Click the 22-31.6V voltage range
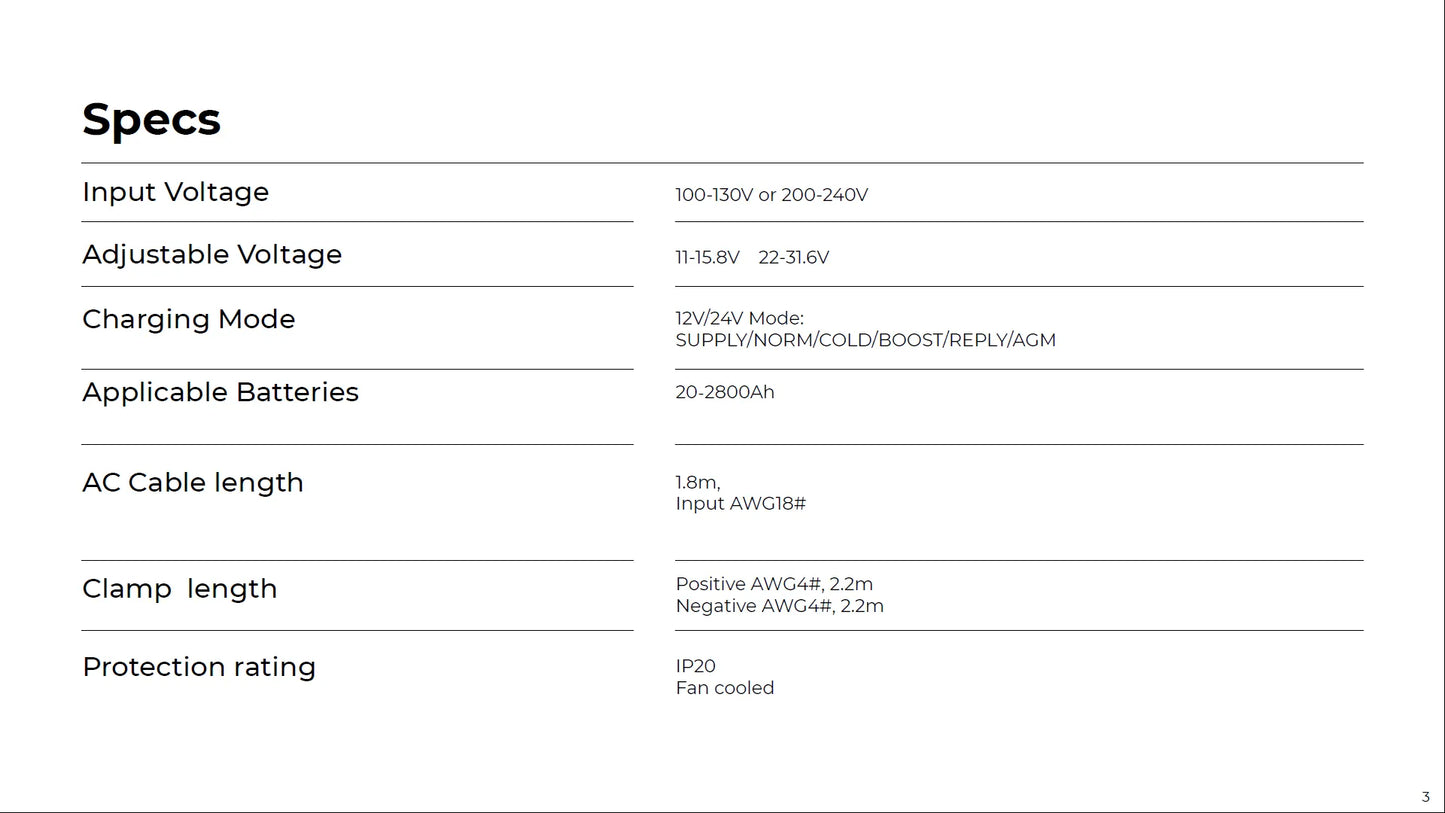1445x813 pixels. point(793,258)
